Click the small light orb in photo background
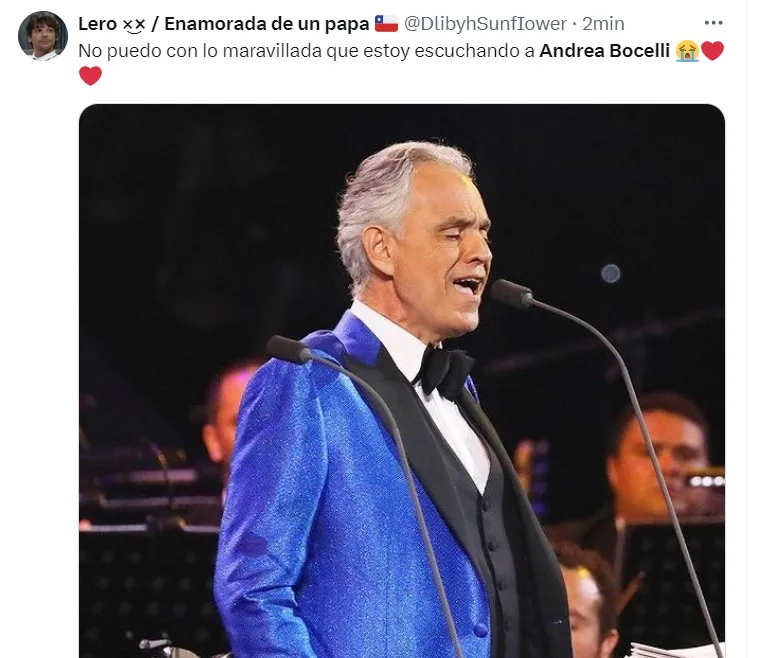This screenshot has height=658, width=768. (611, 273)
